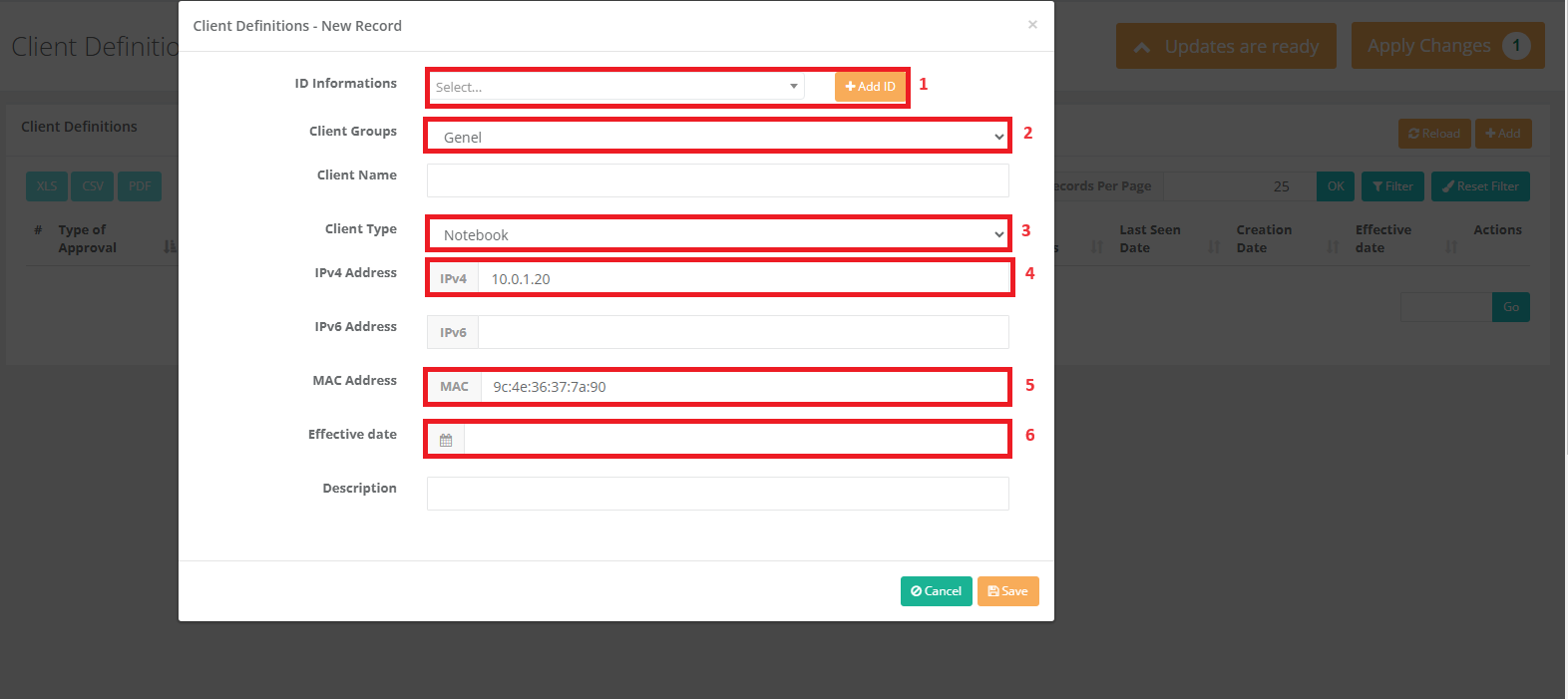Image resolution: width=1568 pixels, height=699 pixels.
Task: Click the Apply Changes button
Action: pyautogui.click(x=1447, y=46)
